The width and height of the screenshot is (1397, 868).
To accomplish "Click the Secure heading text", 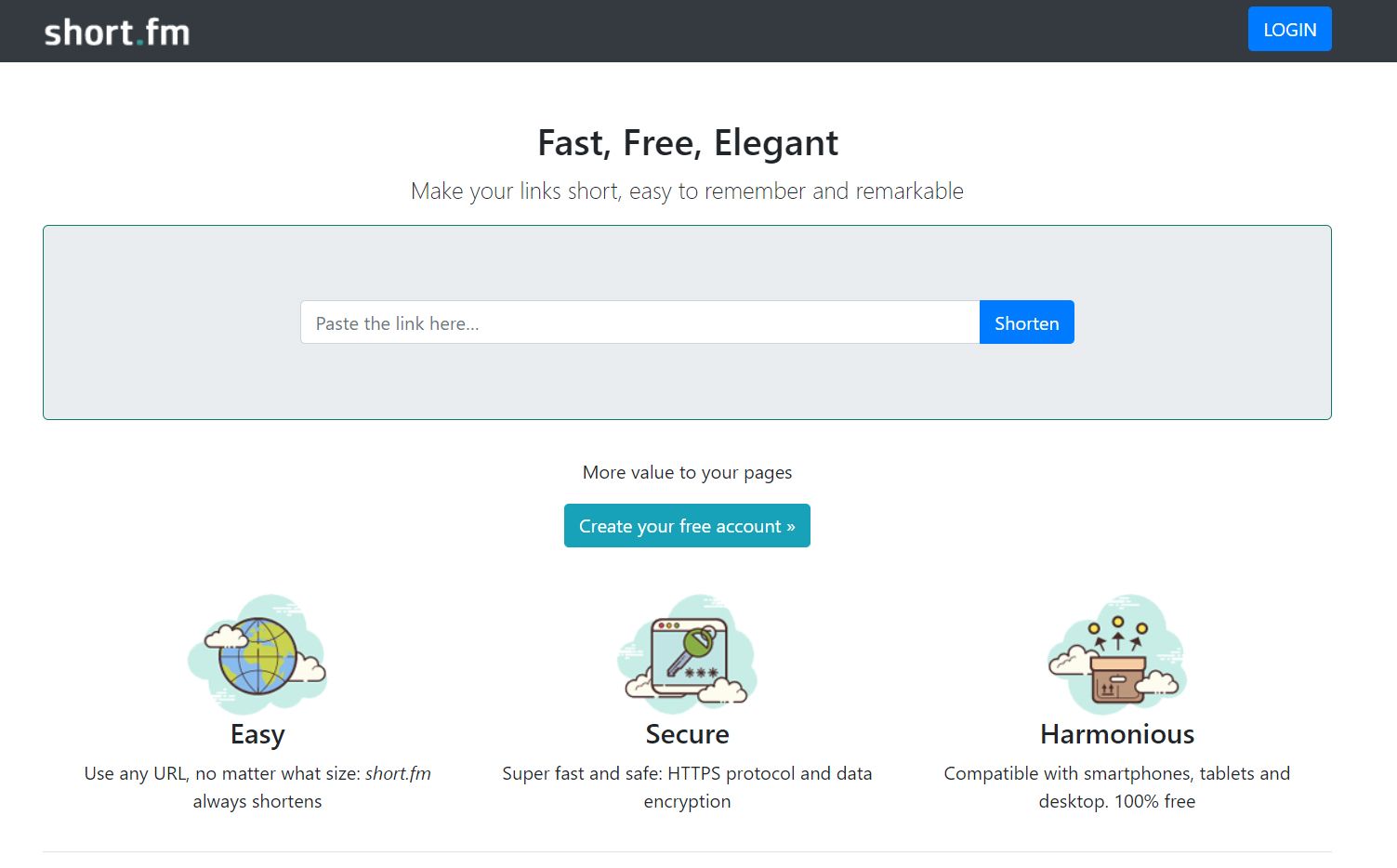I will click(x=687, y=734).
